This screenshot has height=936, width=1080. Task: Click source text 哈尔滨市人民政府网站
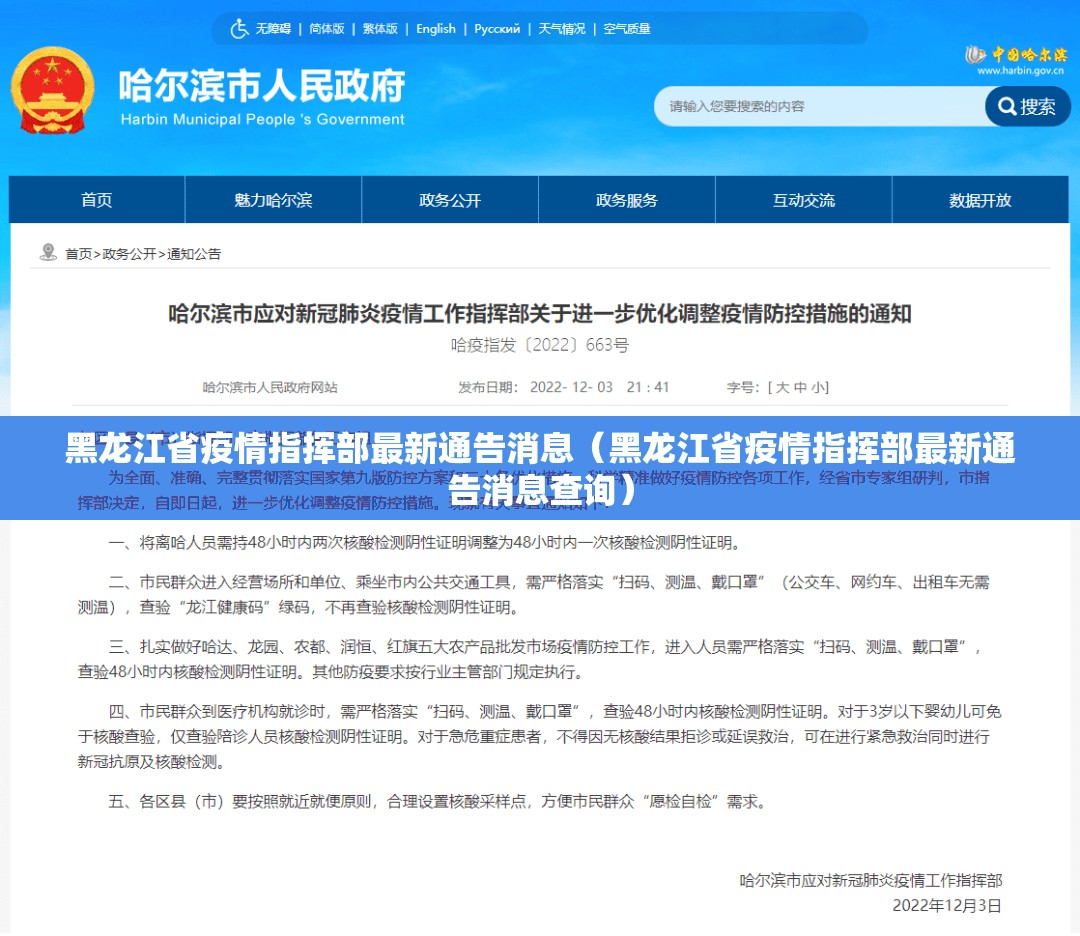coord(270,387)
